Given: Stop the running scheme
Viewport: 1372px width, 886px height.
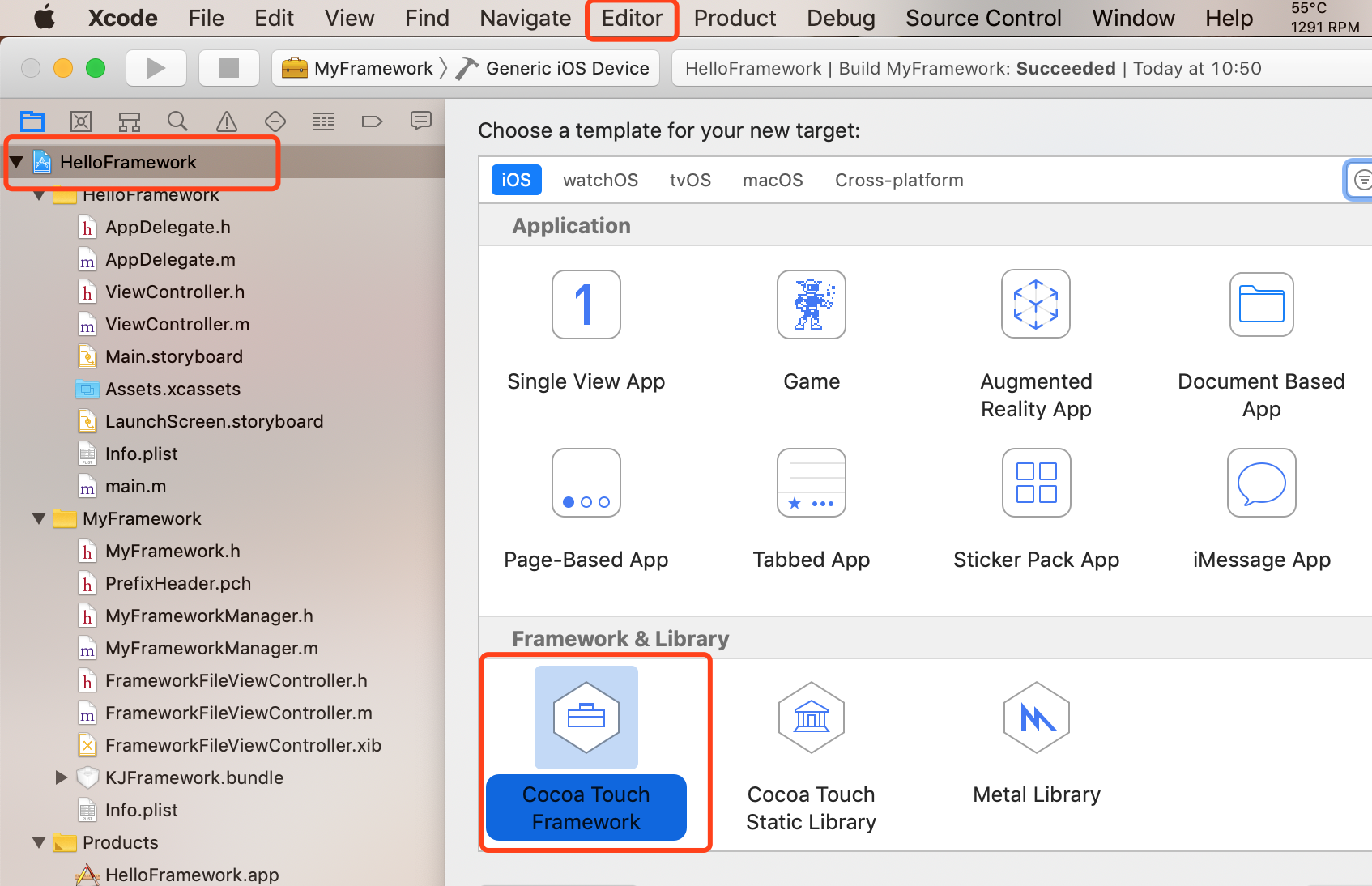Looking at the screenshot, I should [229, 68].
